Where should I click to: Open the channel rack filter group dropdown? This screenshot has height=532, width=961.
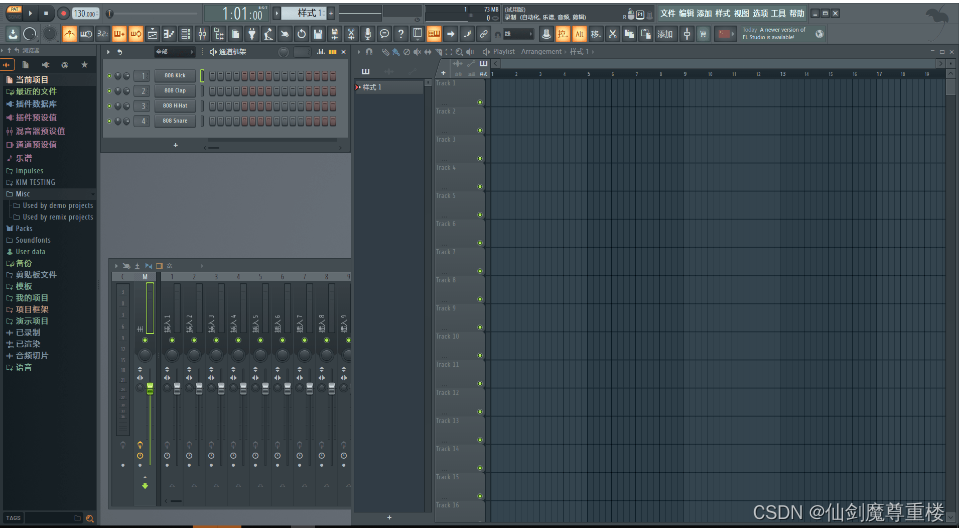pyautogui.click(x=174, y=52)
